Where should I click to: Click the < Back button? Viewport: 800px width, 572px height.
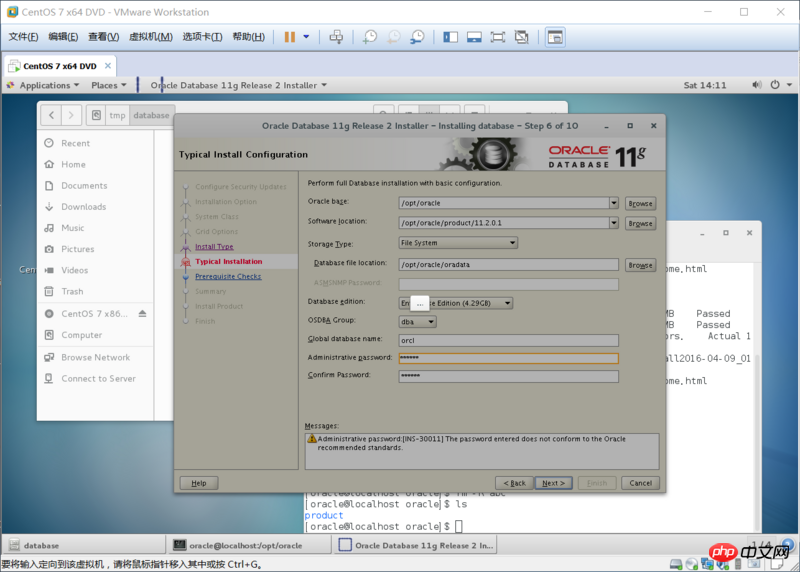pyautogui.click(x=514, y=483)
